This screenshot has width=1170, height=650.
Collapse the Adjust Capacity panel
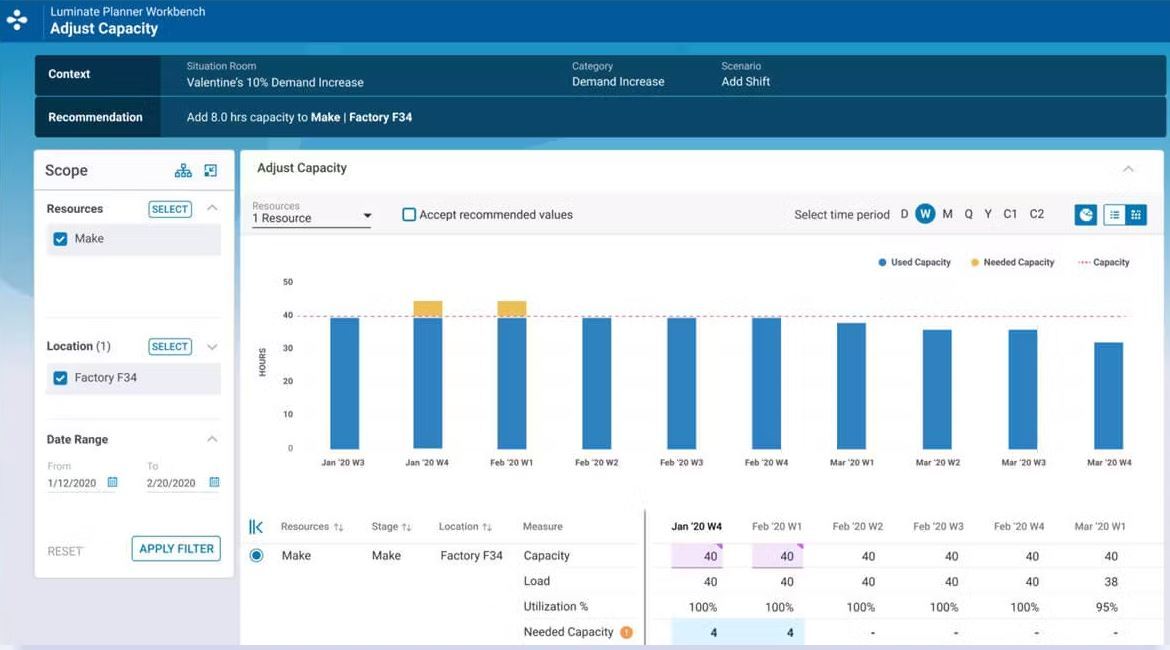[1128, 169]
